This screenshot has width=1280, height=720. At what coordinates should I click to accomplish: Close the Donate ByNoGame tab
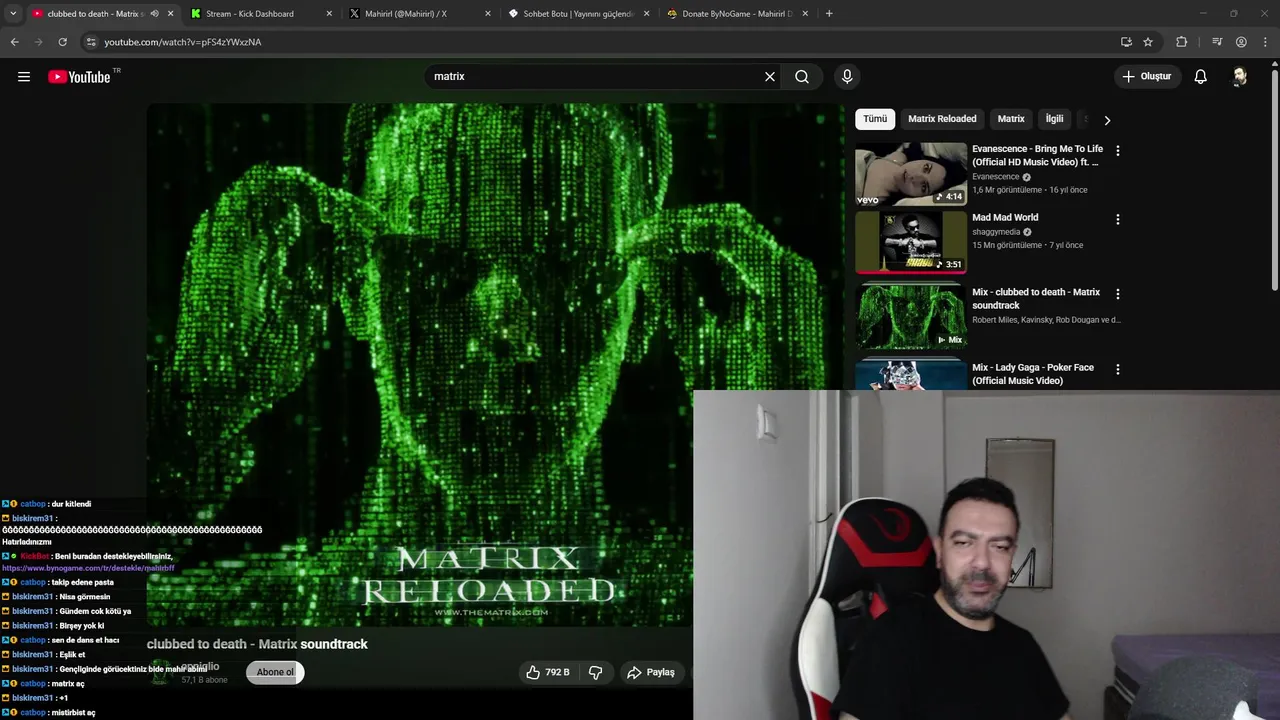click(x=805, y=14)
